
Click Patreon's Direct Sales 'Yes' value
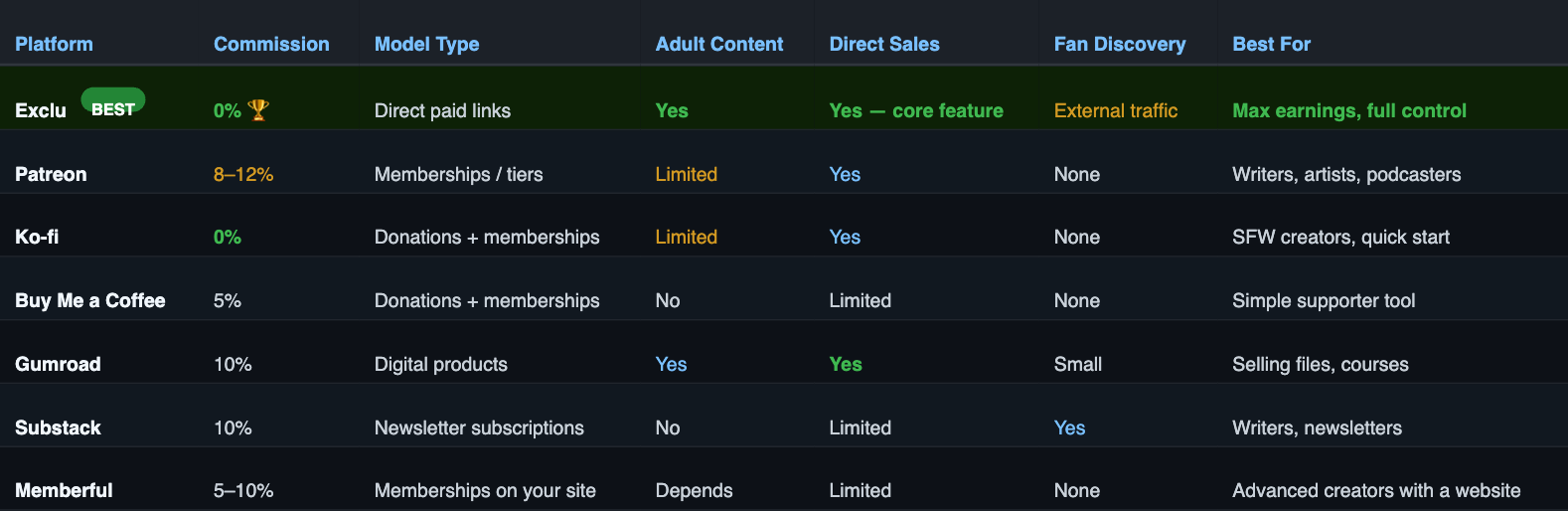coord(846,174)
